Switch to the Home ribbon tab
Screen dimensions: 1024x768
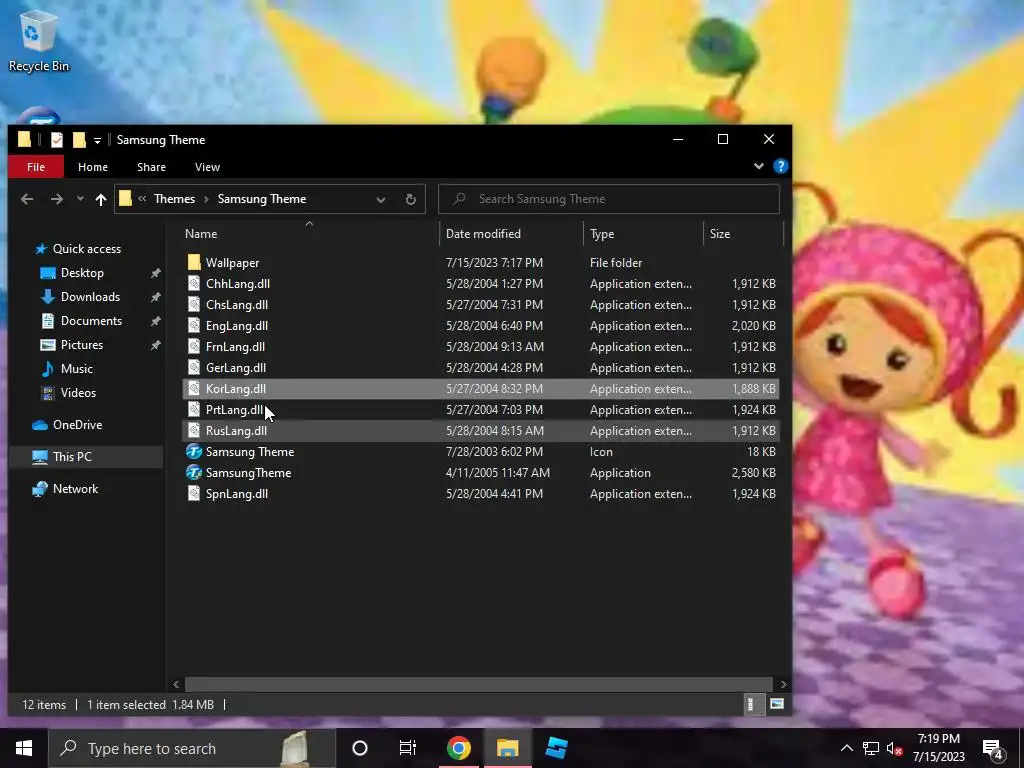point(93,167)
